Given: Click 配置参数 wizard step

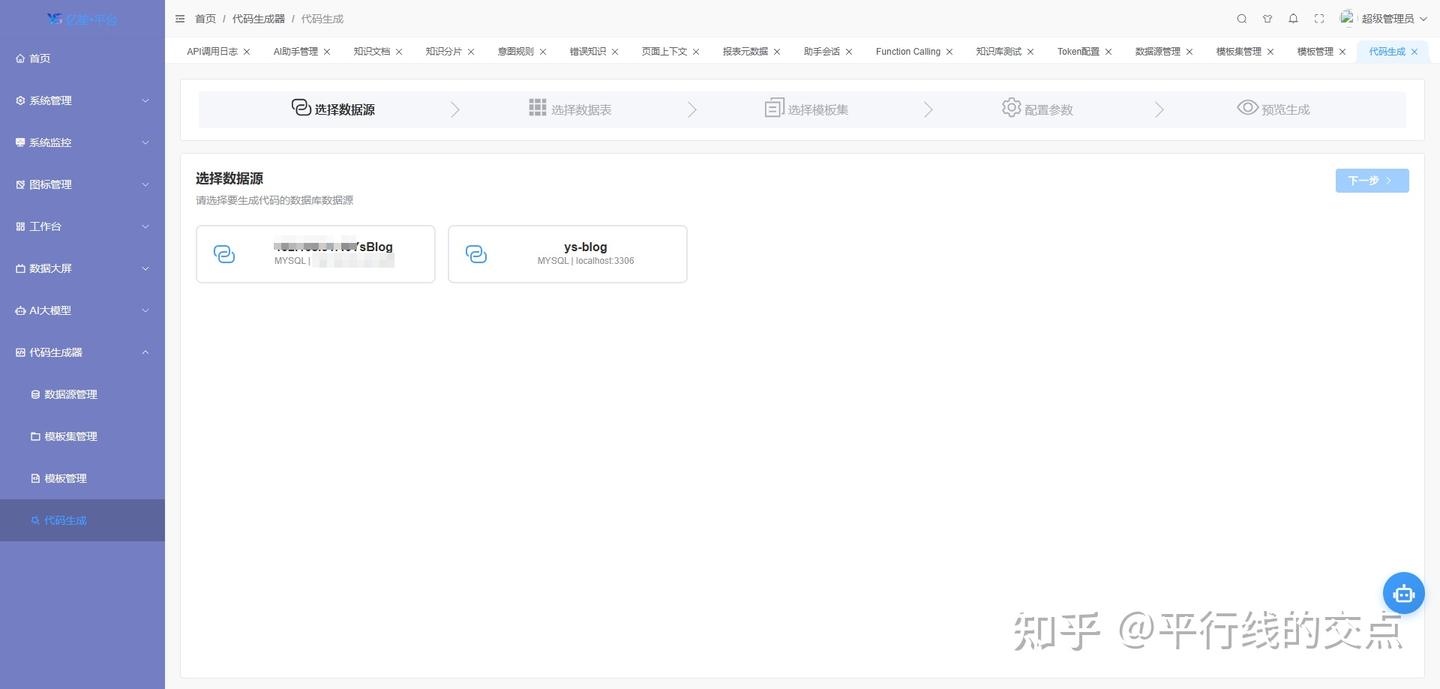Looking at the screenshot, I should pyautogui.click(x=1037, y=109).
